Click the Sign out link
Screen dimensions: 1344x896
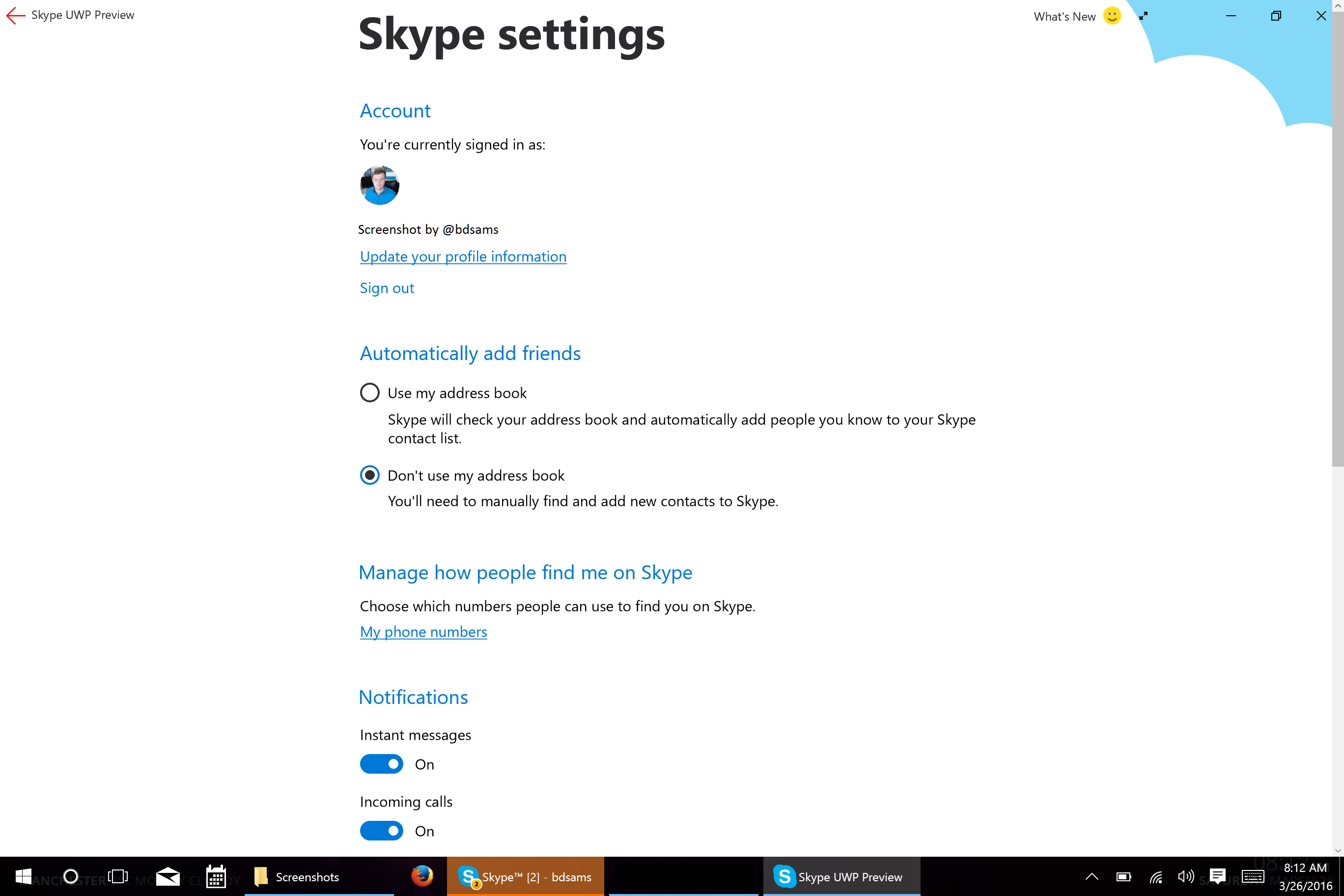[387, 288]
